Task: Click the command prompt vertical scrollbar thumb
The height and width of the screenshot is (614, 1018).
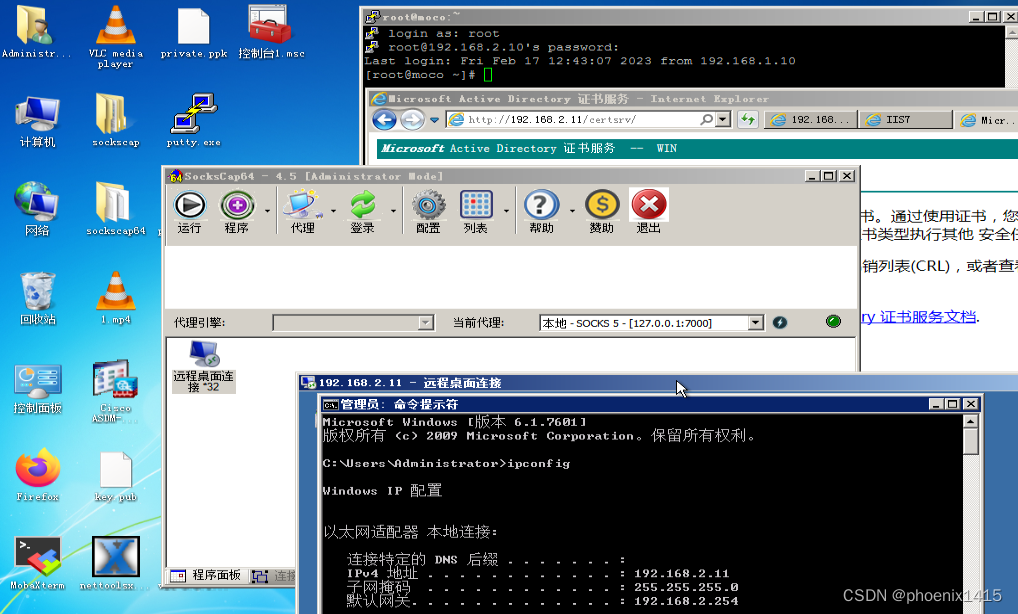Action: [x=971, y=442]
